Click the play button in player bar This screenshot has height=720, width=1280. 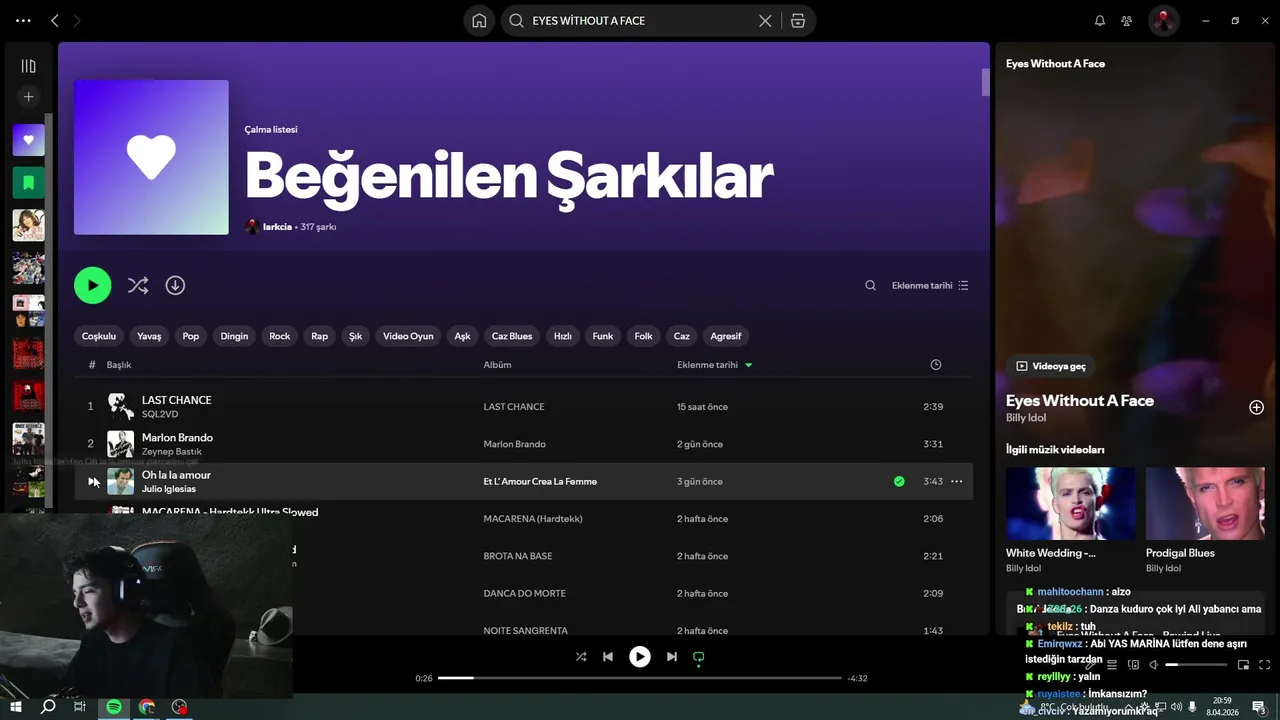(x=640, y=657)
